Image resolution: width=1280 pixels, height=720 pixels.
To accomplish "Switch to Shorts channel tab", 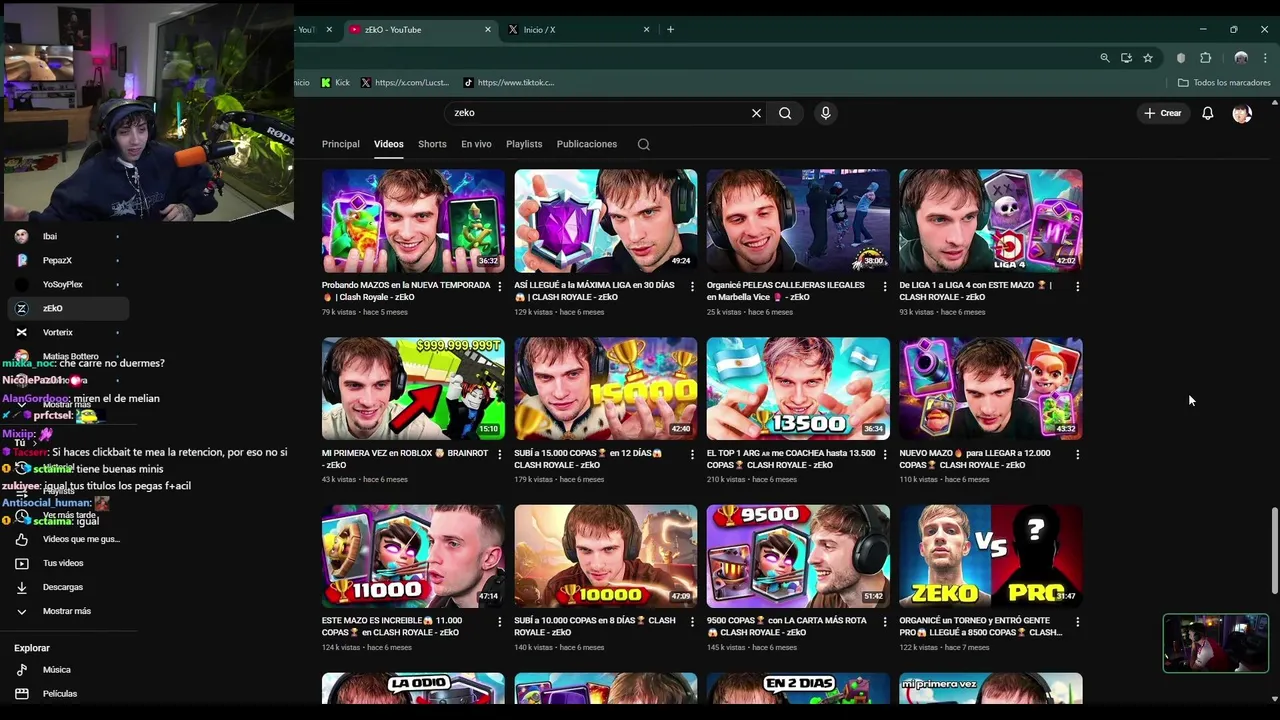I will point(432,144).
